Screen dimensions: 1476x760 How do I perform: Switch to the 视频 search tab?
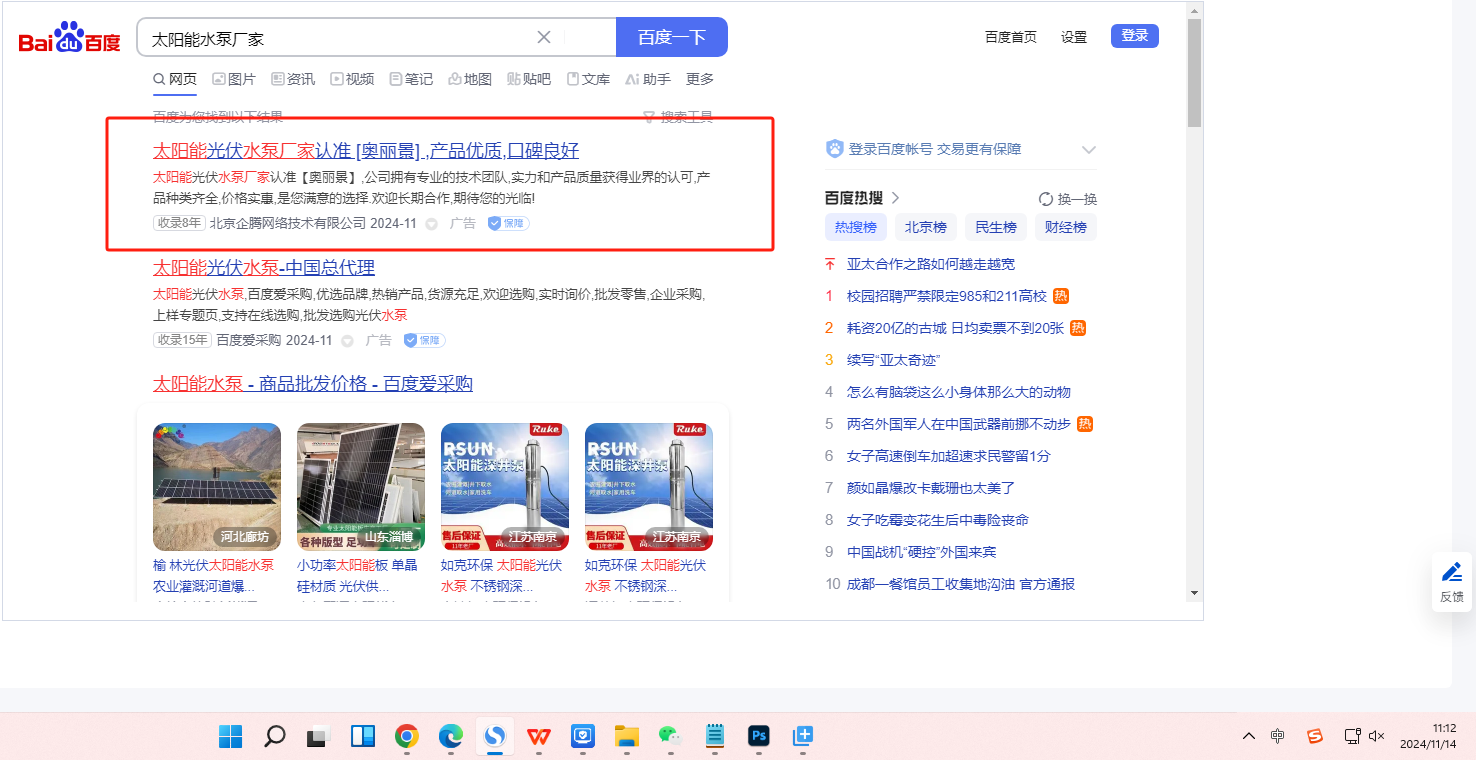[x=352, y=79]
